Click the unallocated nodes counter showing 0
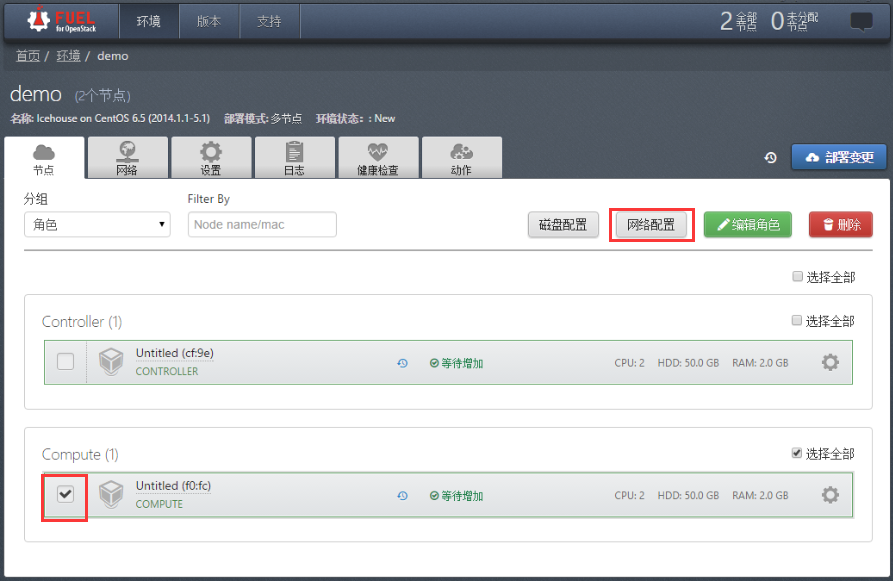The image size is (893, 581). (794, 22)
